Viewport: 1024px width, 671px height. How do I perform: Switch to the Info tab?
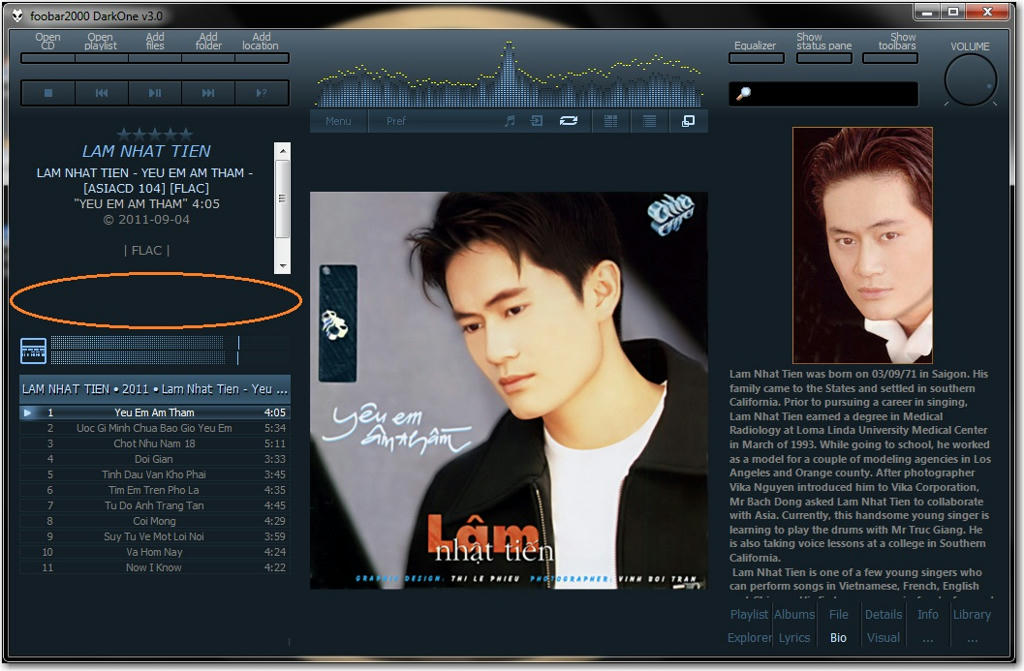(x=927, y=614)
